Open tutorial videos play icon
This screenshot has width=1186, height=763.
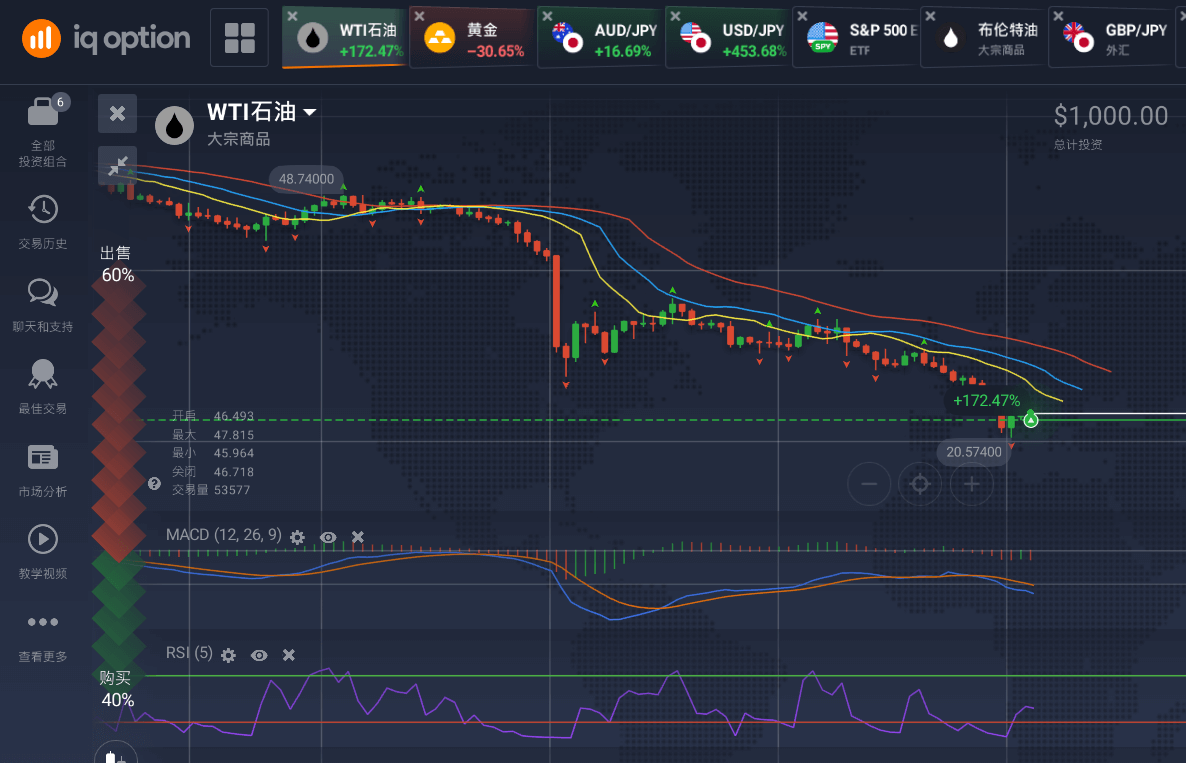coord(43,539)
